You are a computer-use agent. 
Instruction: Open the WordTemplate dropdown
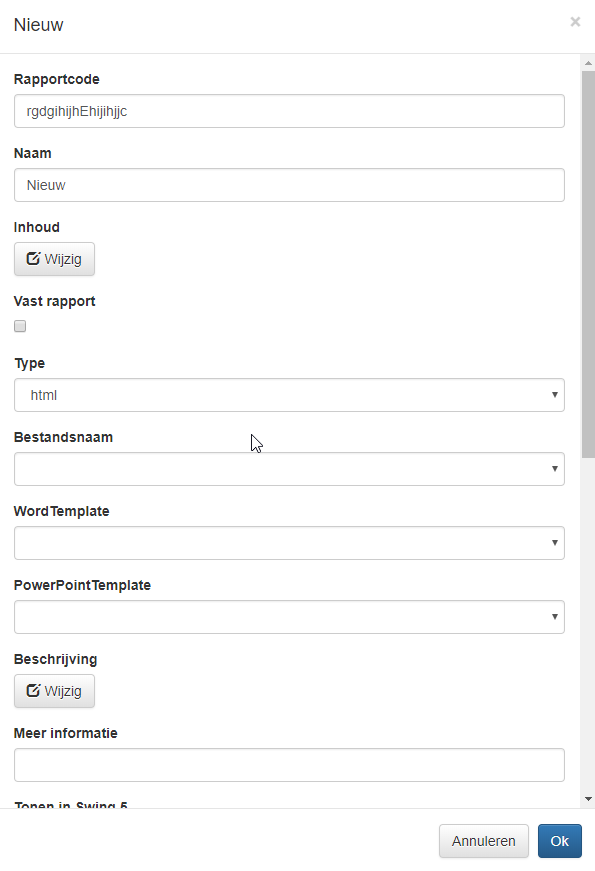point(289,543)
